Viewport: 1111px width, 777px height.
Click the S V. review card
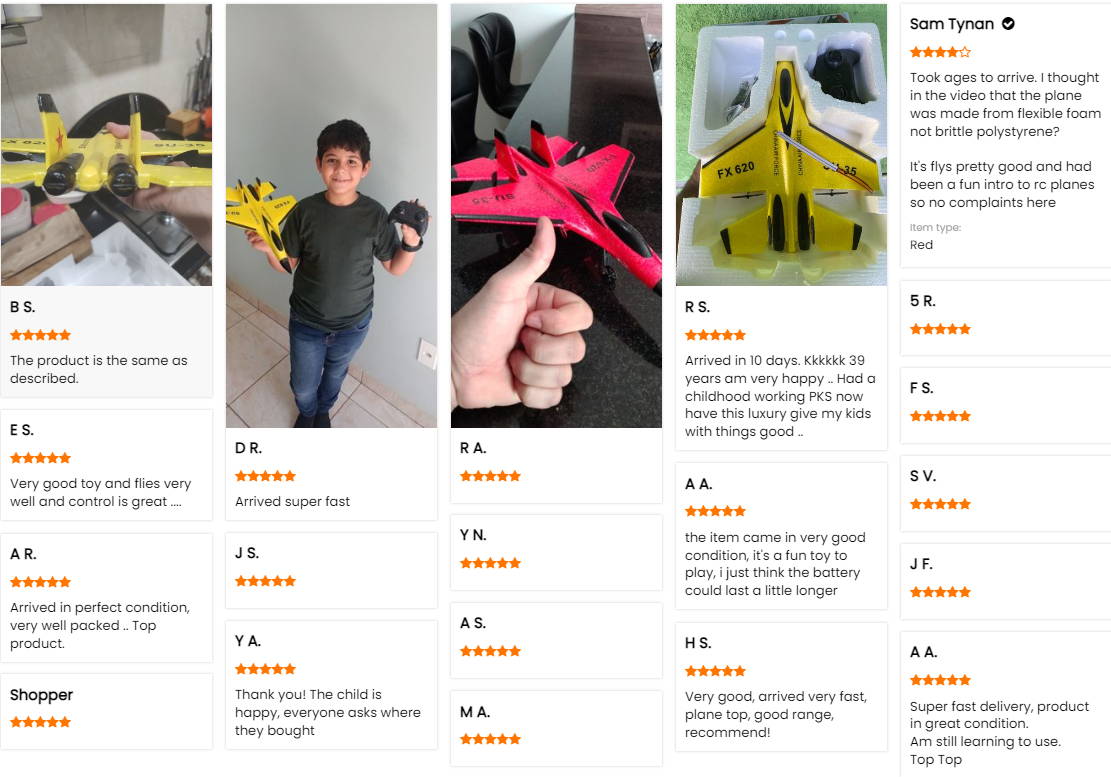click(x=1005, y=494)
